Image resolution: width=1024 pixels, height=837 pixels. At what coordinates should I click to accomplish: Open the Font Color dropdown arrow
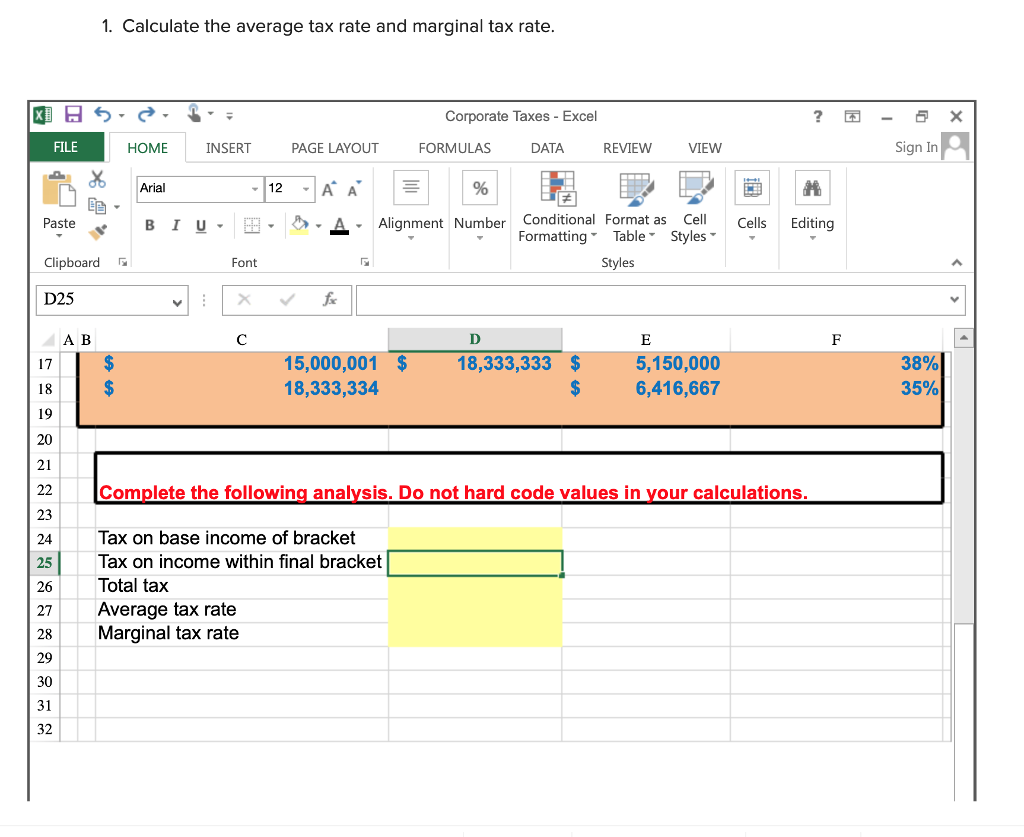tap(357, 225)
